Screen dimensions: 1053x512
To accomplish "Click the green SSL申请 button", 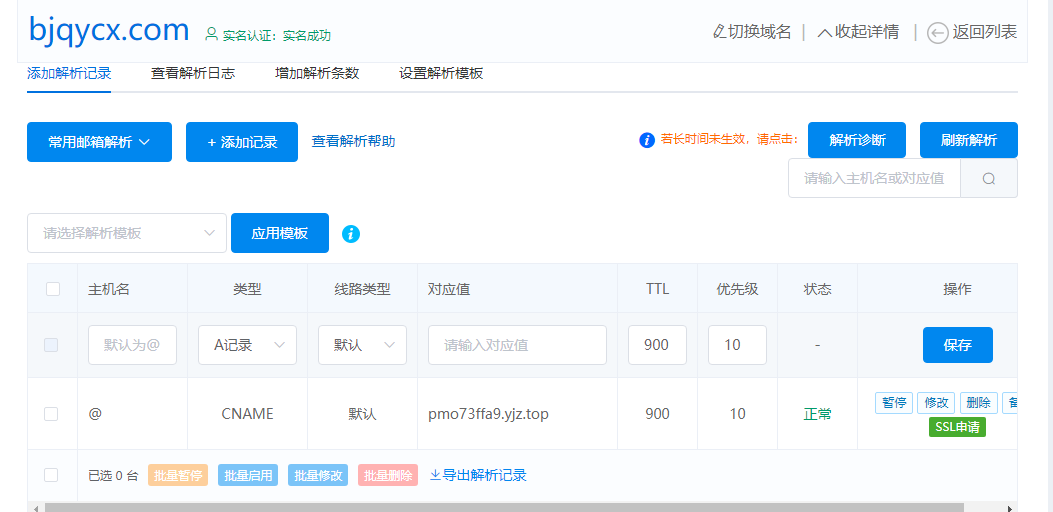I will coord(957,427).
